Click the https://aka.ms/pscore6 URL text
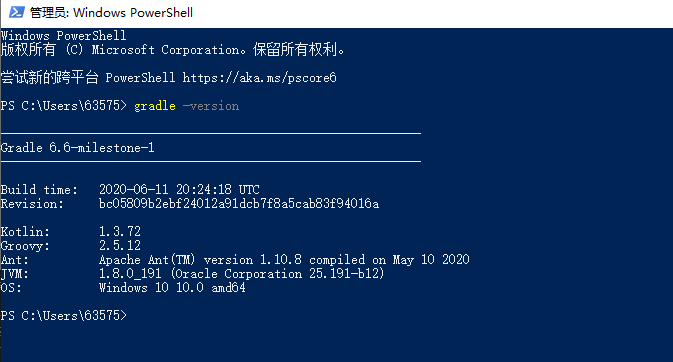673x362 pixels. (260, 78)
